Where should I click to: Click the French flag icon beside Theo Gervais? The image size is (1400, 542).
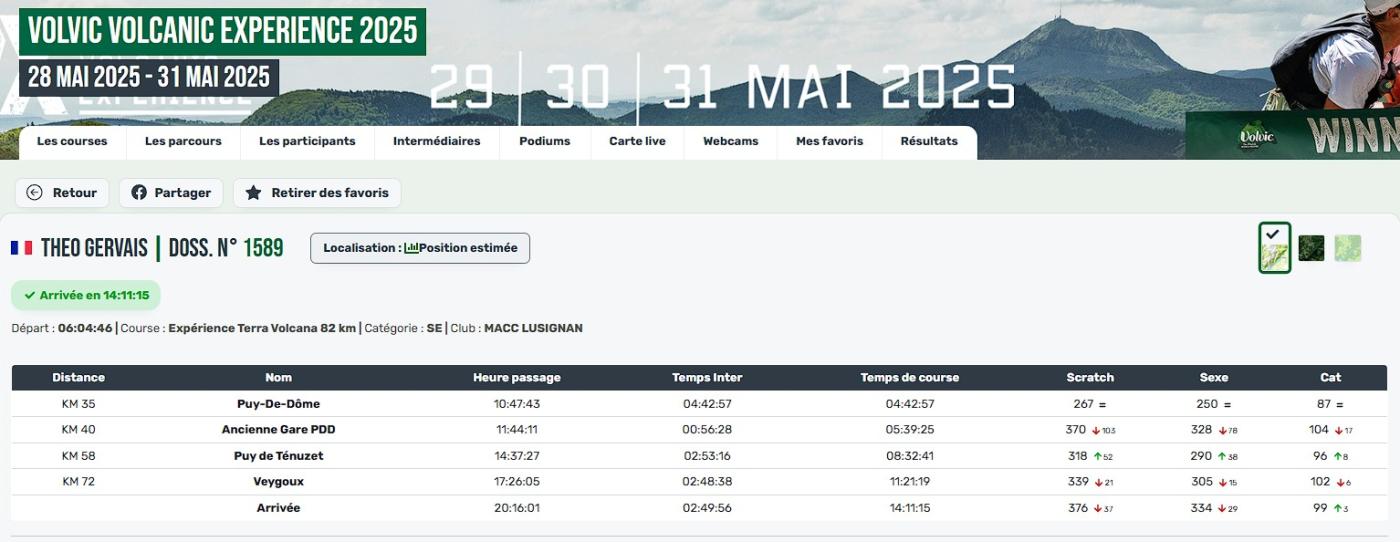click(x=21, y=248)
